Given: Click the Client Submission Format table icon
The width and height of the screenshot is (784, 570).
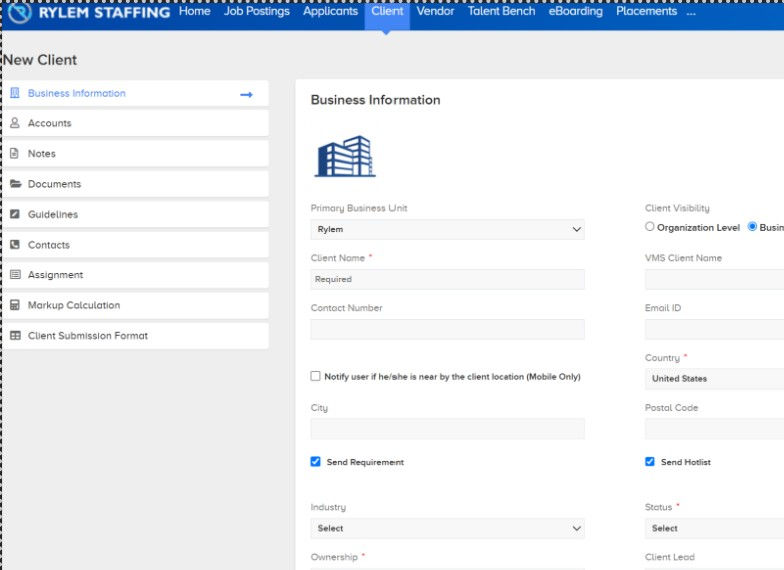Looking at the screenshot, I should coord(16,336).
